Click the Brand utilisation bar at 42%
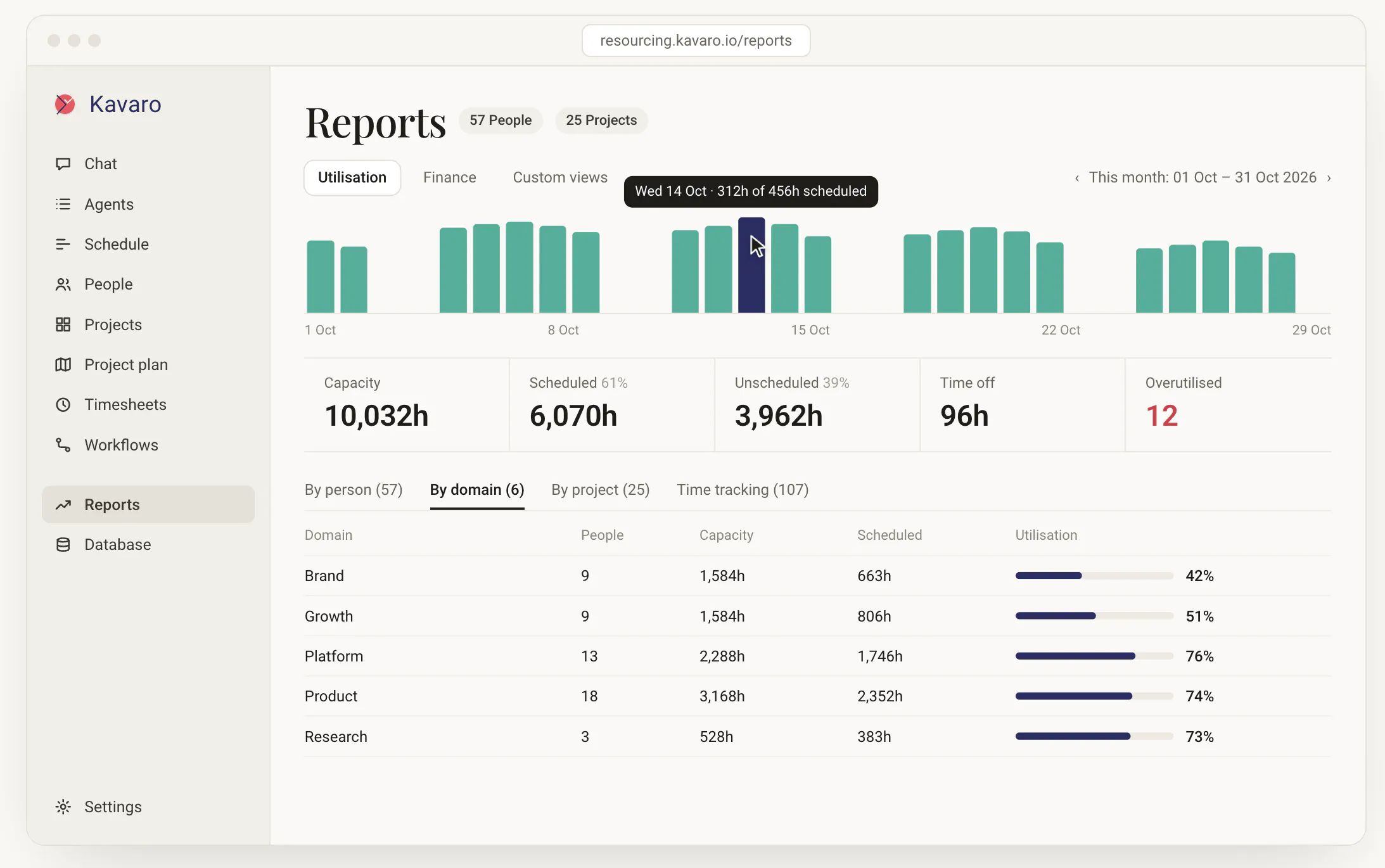1385x868 pixels. (x=1094, y=576)
